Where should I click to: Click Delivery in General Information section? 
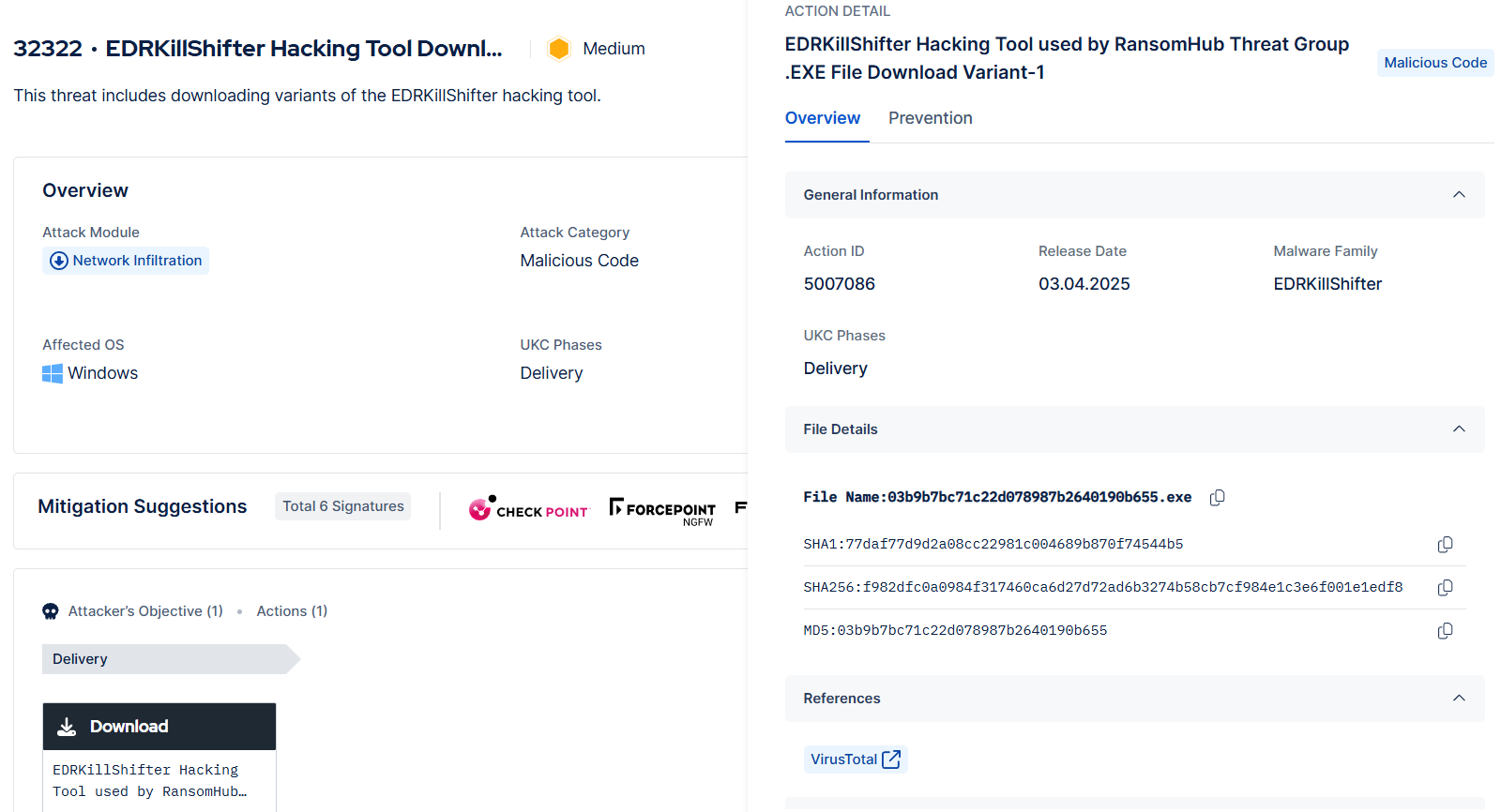click(x=836, y=368)
